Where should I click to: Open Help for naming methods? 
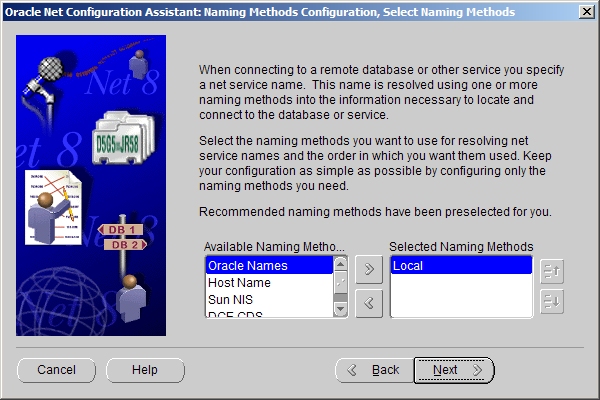145,370
